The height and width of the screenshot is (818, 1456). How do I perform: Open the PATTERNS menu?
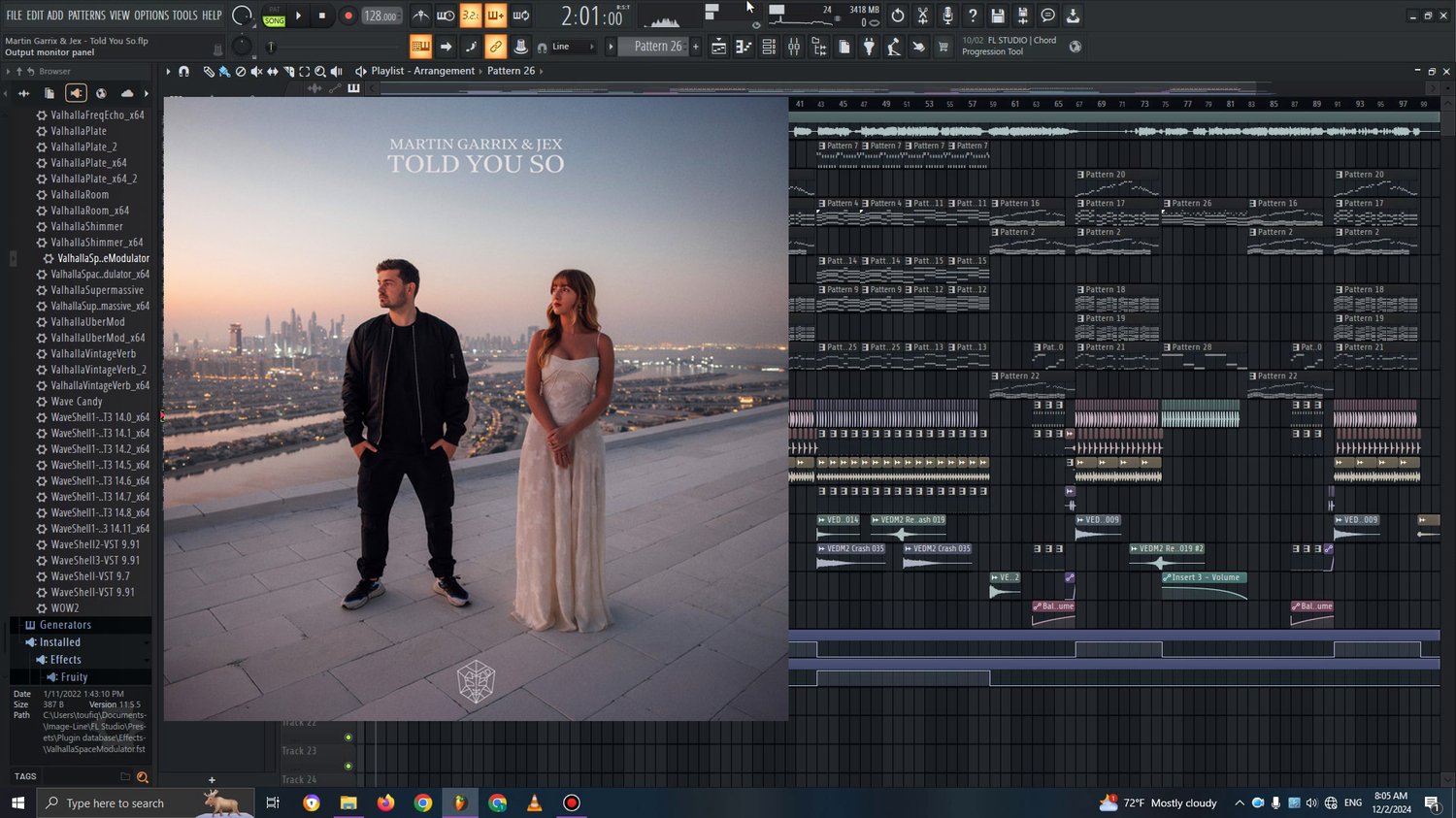click(86, 16)
